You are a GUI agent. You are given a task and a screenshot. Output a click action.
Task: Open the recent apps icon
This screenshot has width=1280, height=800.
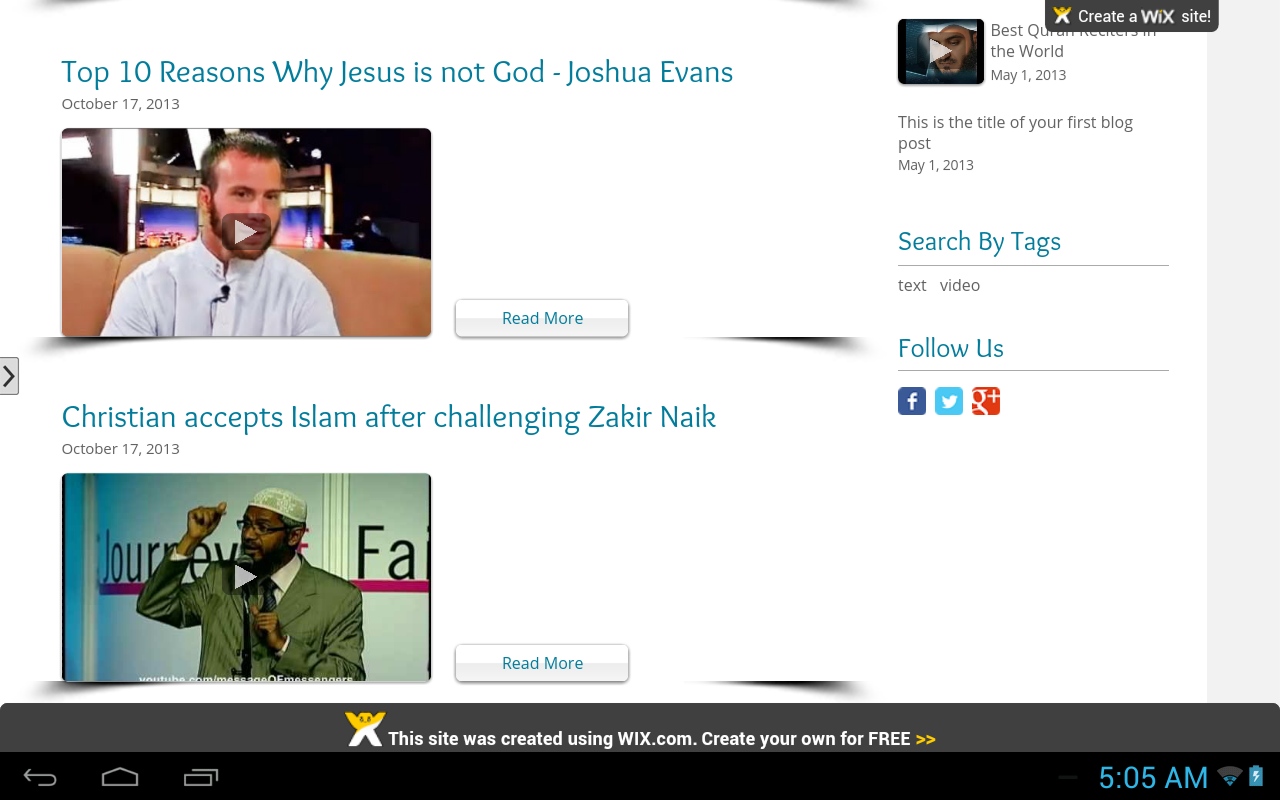tap(201, 777)
